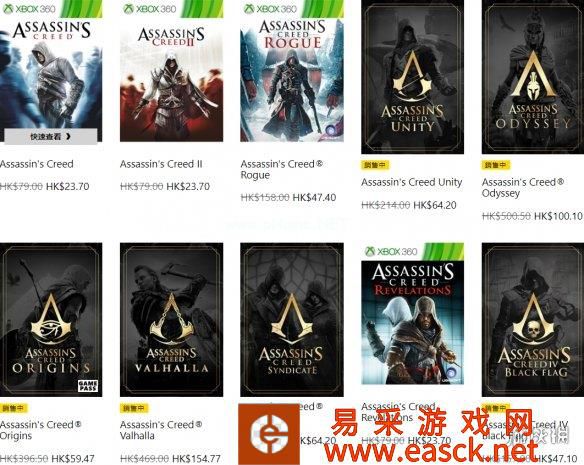Click the yellow sale badge under Valhalla
Viewport: 584px width, 465px height.
coord(134,408)
